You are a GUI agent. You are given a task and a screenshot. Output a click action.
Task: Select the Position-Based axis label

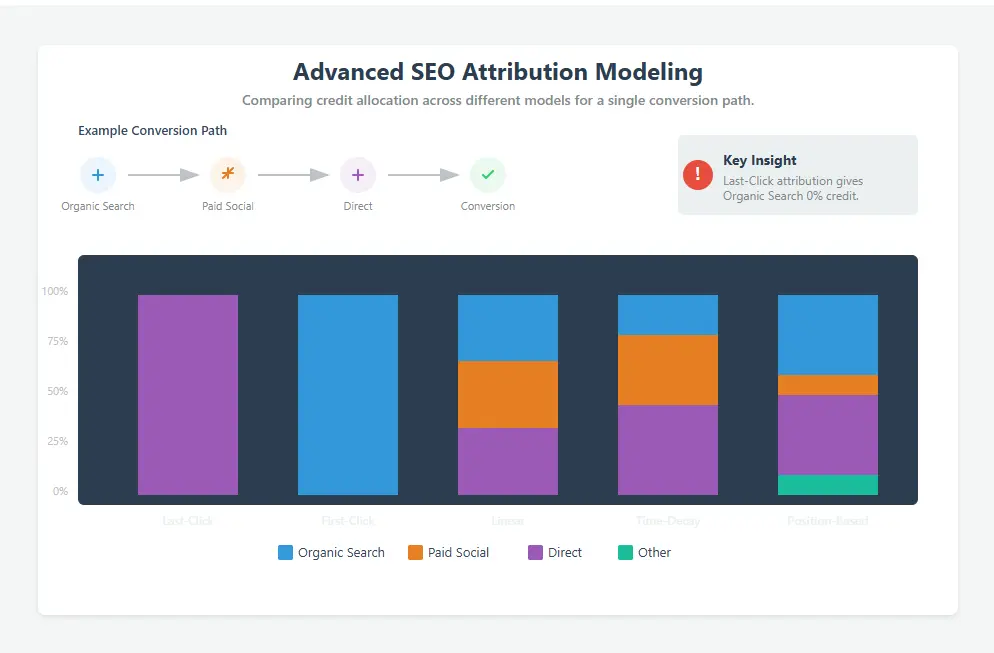click(828, 520)
